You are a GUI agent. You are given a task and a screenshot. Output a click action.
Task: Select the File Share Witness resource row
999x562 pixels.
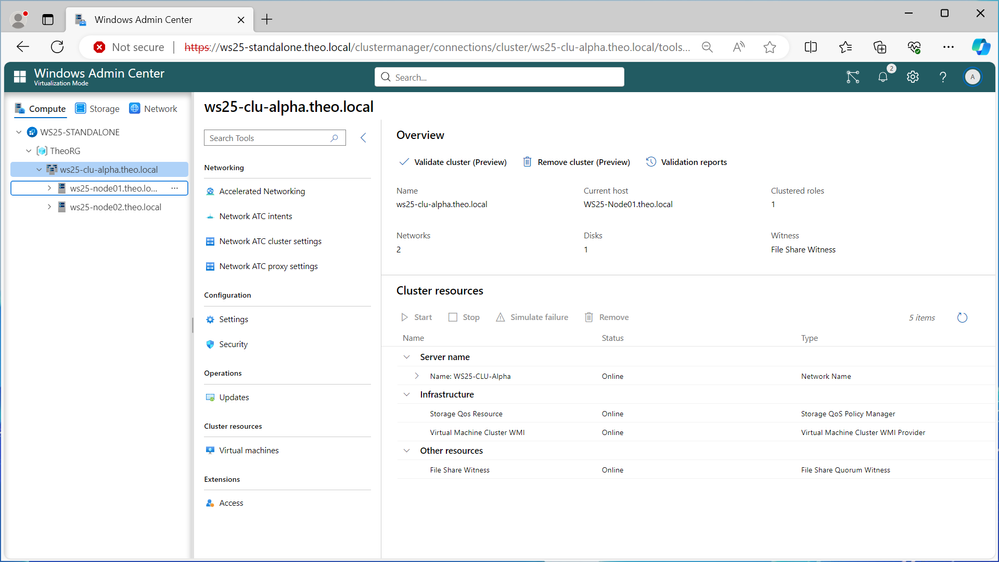point(694,470)
